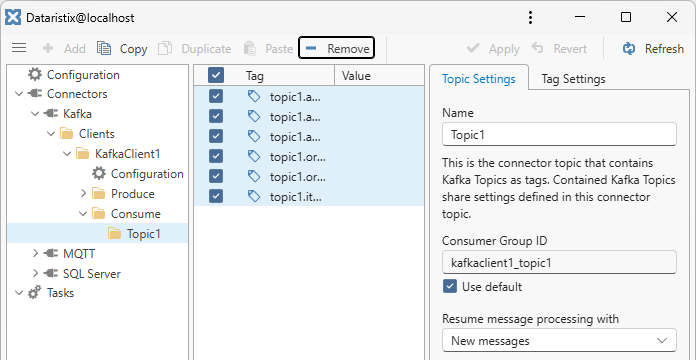Select the MQTT connector node
This screenshot has width=696, height=360.
(x=70, y=254)
